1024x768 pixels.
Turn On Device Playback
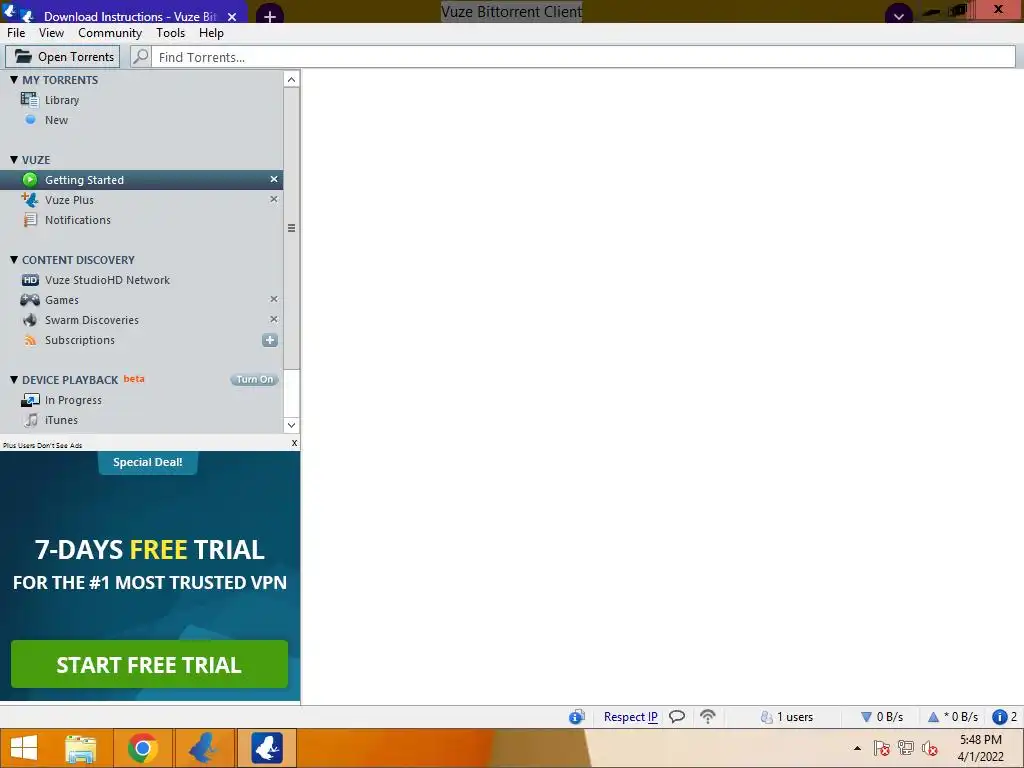255,379
